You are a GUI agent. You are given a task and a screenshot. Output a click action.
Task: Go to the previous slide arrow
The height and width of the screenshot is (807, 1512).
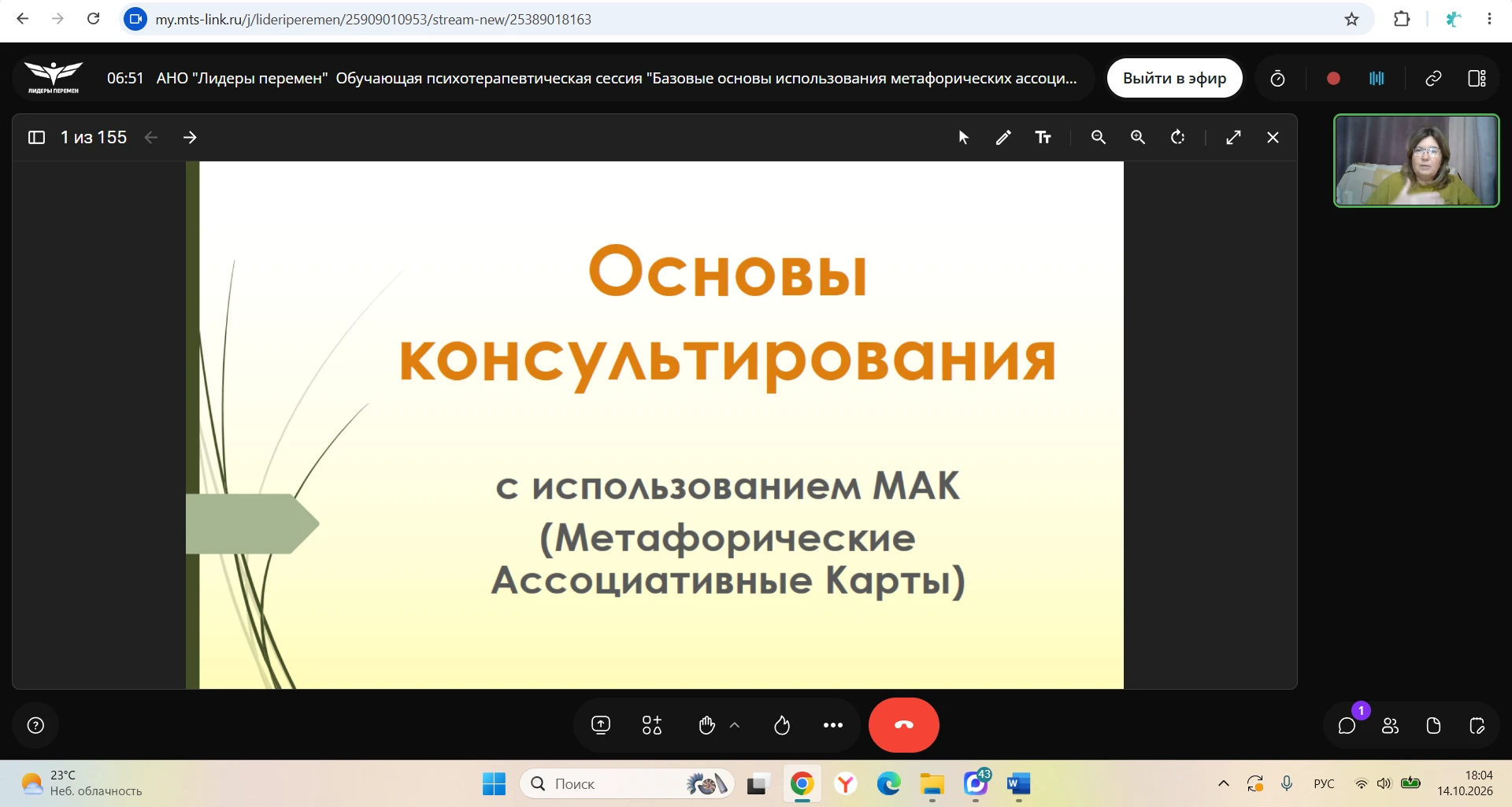(x=151, y=137)
